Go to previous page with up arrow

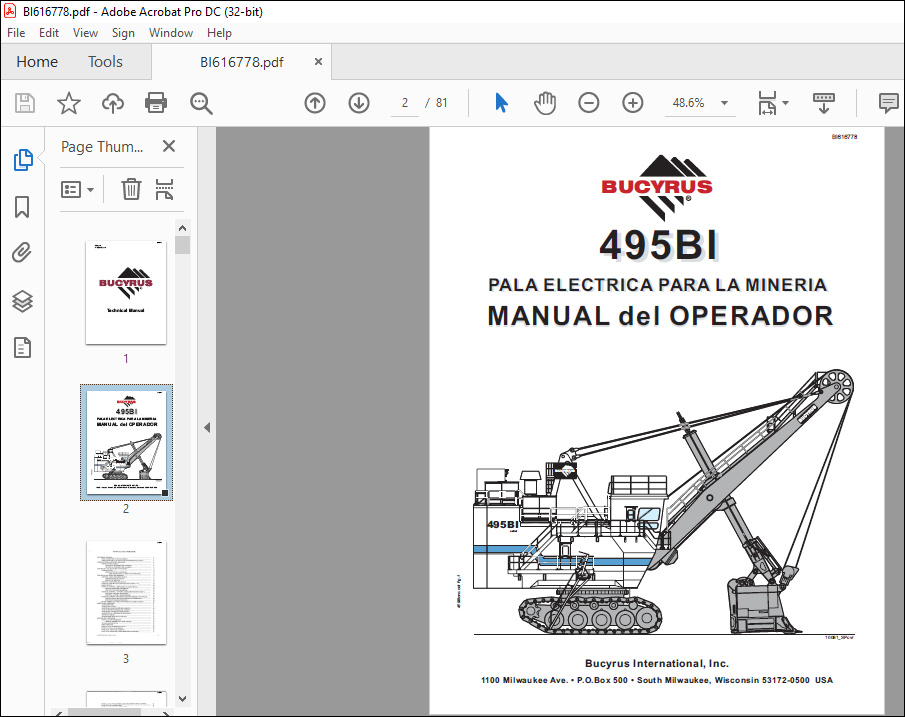click(x=315, y=103)
